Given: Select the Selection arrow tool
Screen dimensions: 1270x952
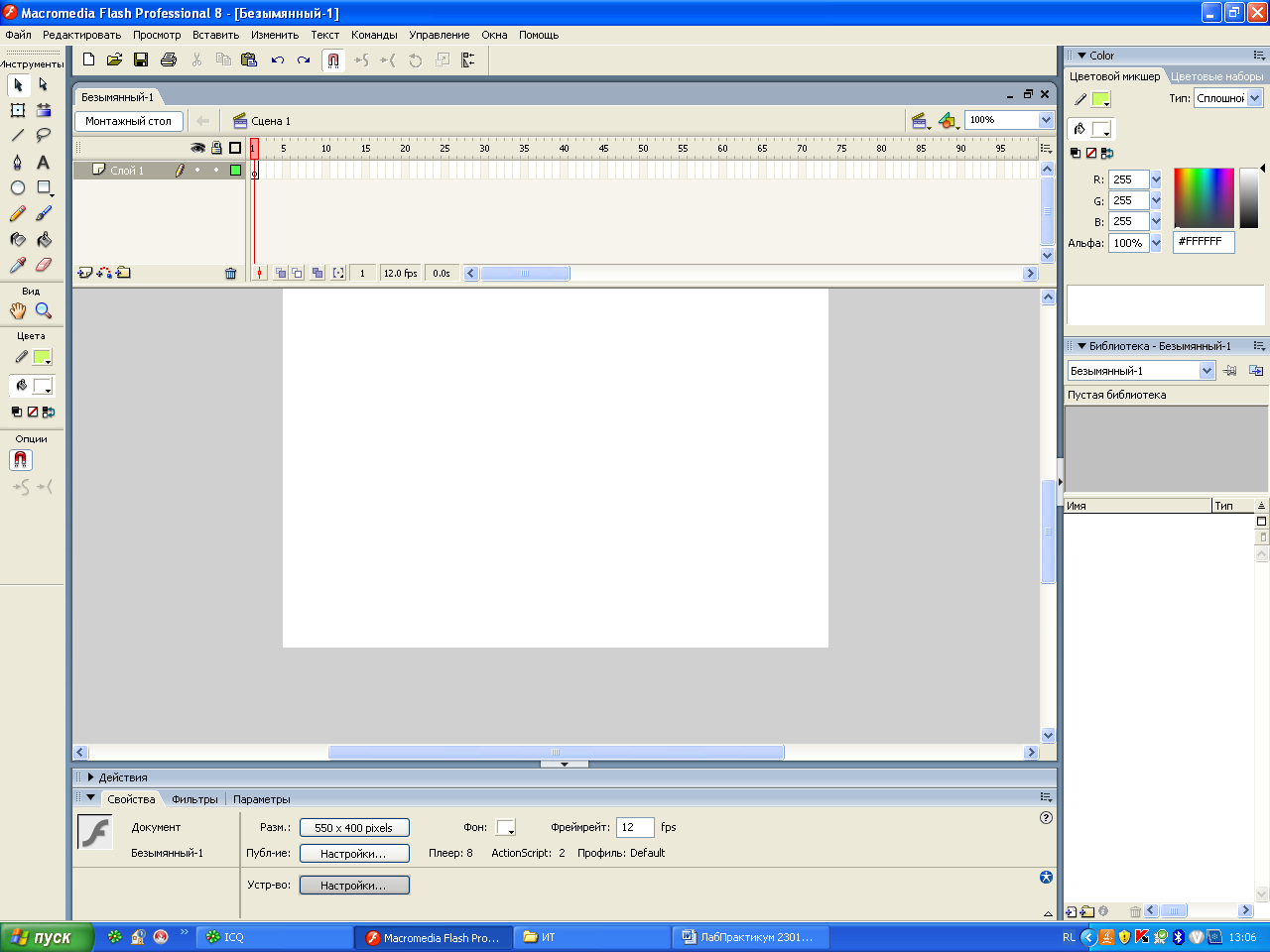Looking at the screenshot, I should point(18,85).
